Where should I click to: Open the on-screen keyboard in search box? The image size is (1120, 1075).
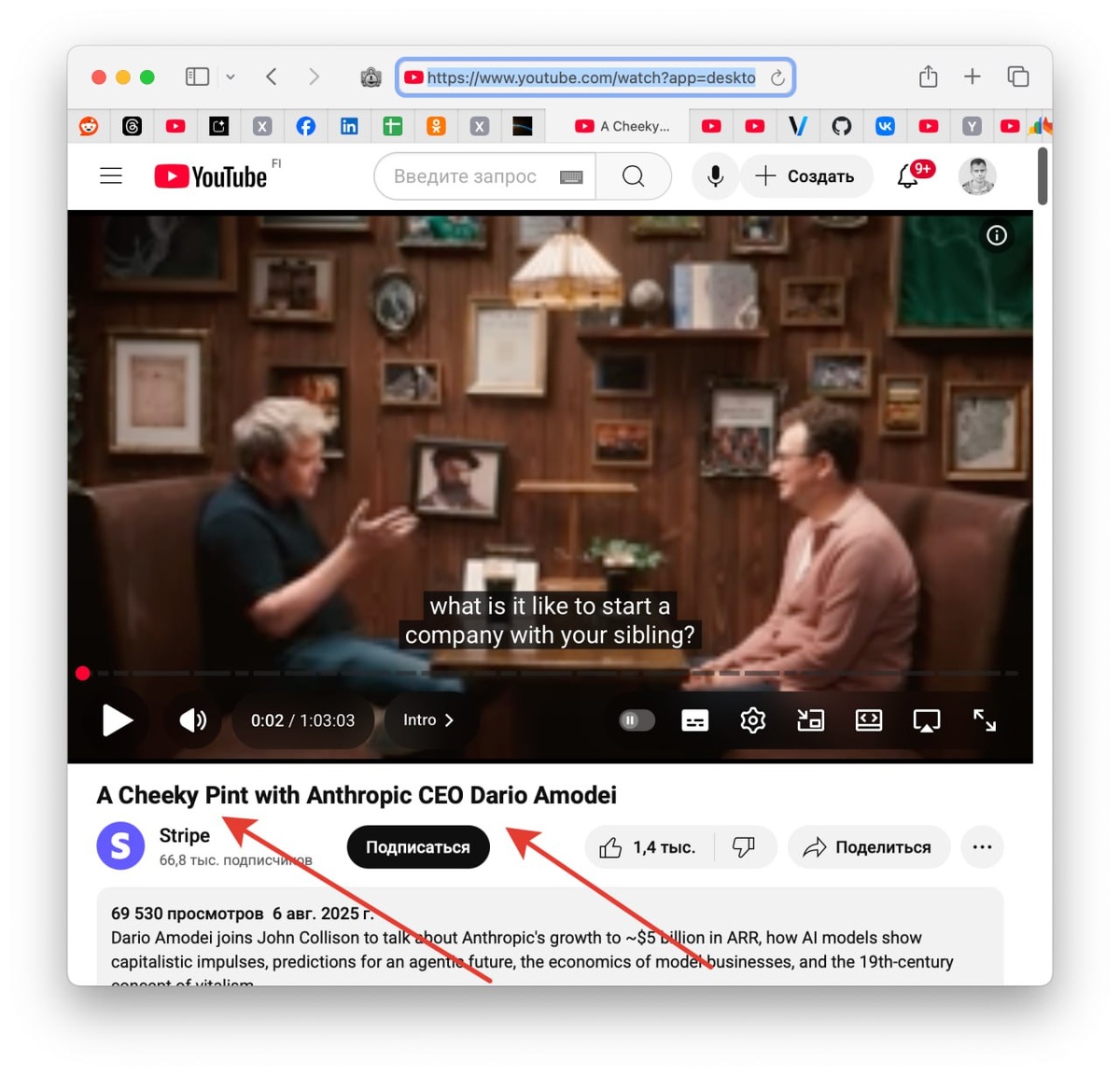tap(571, 177)
